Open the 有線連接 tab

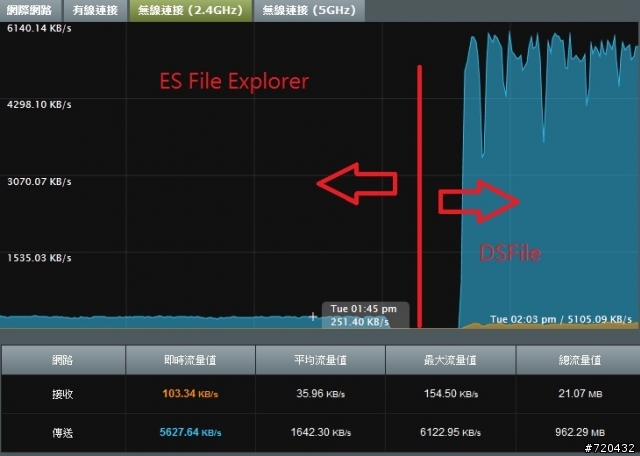(96, 10)
